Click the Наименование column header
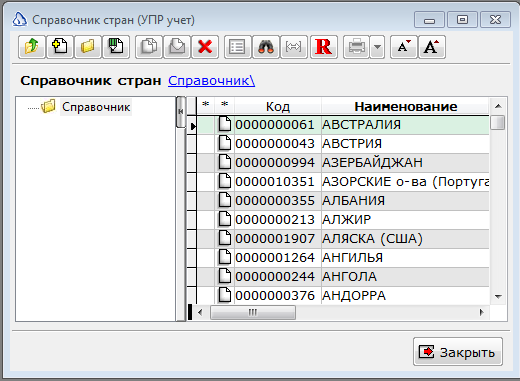The image size is (520, 381). 405,107
